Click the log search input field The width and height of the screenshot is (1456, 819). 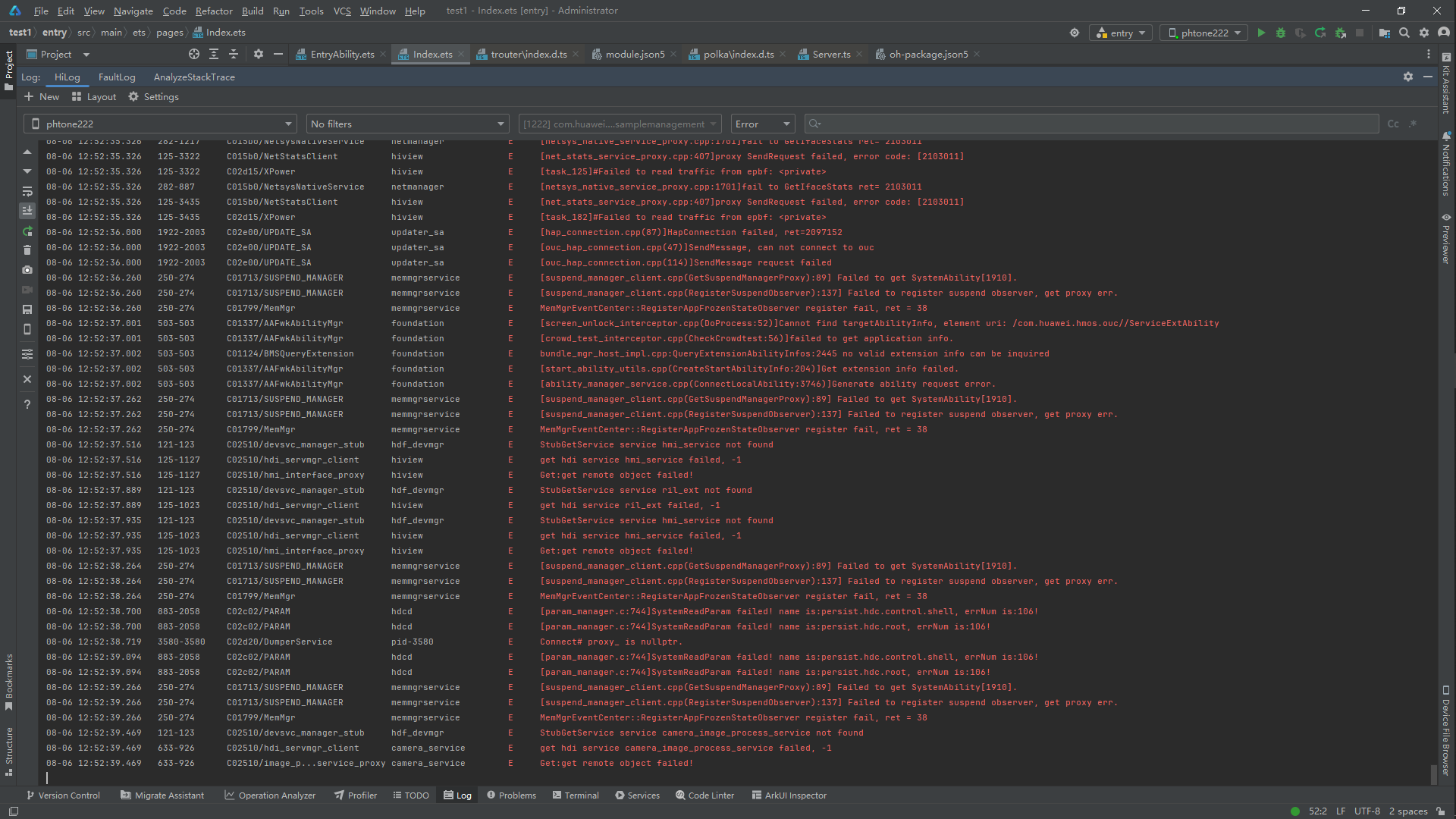coord(1092,124)
